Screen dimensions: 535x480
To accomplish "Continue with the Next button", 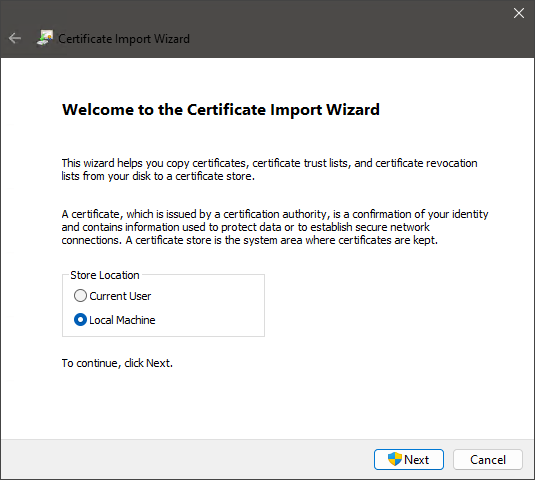I will (409, 460).
